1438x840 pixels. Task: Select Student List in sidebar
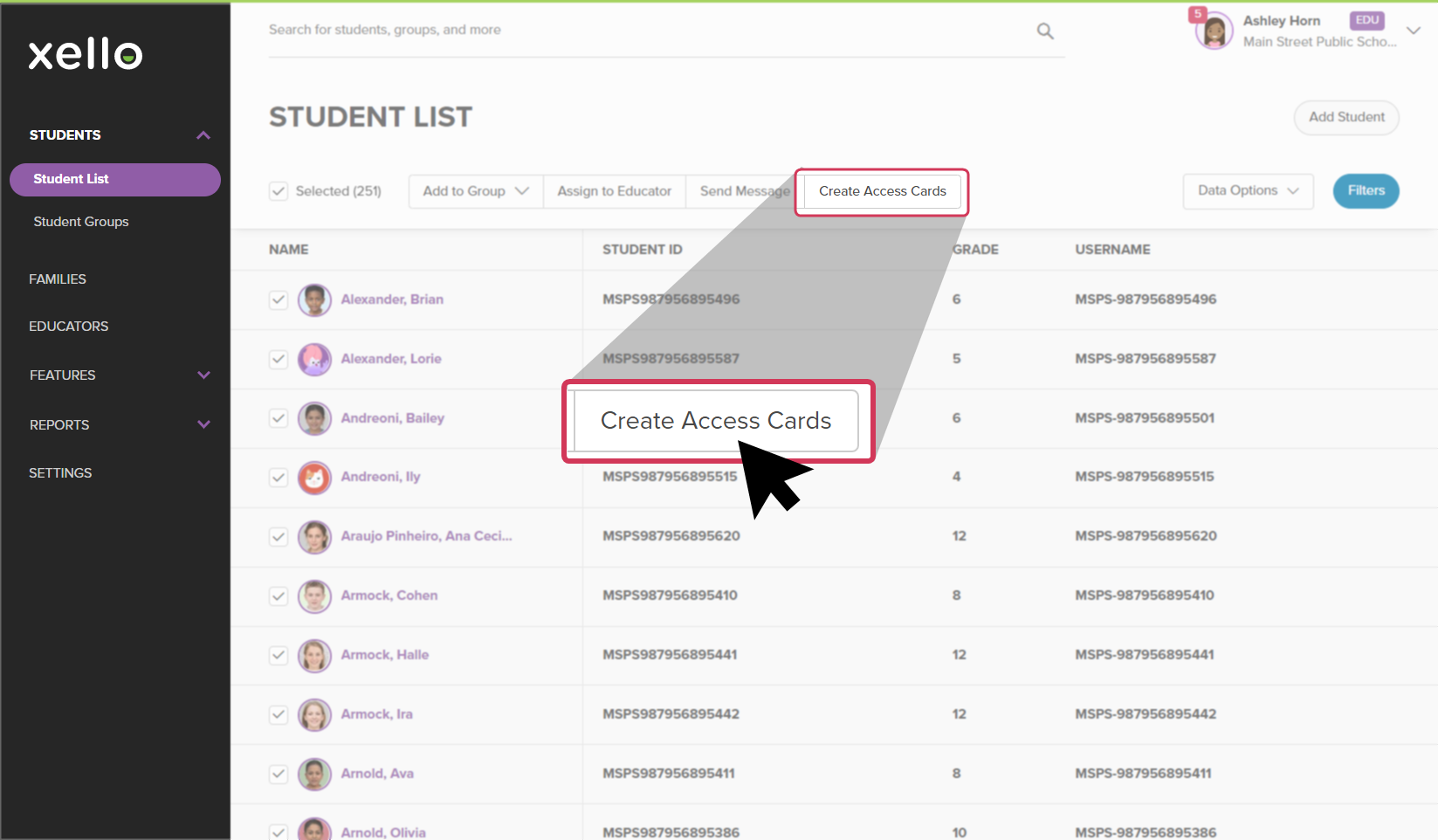(x=115, y=179)
